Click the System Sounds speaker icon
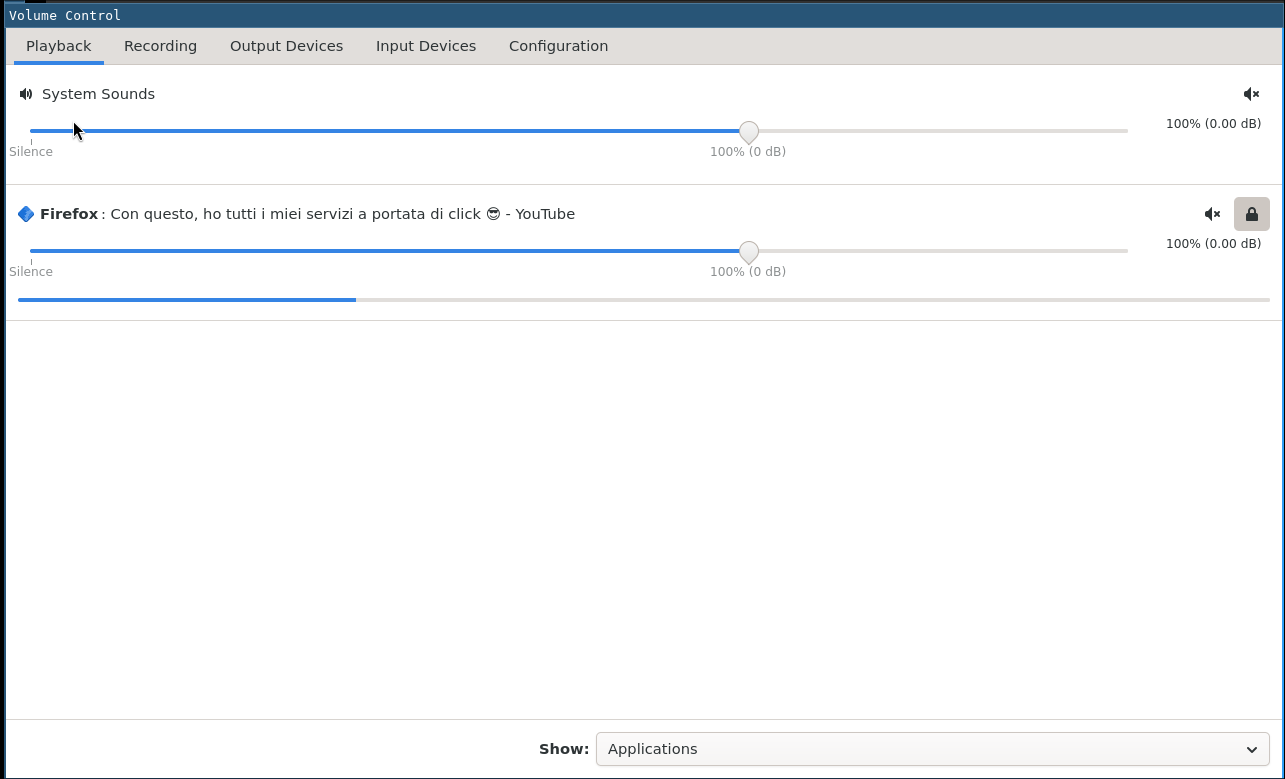 [26, 94]
